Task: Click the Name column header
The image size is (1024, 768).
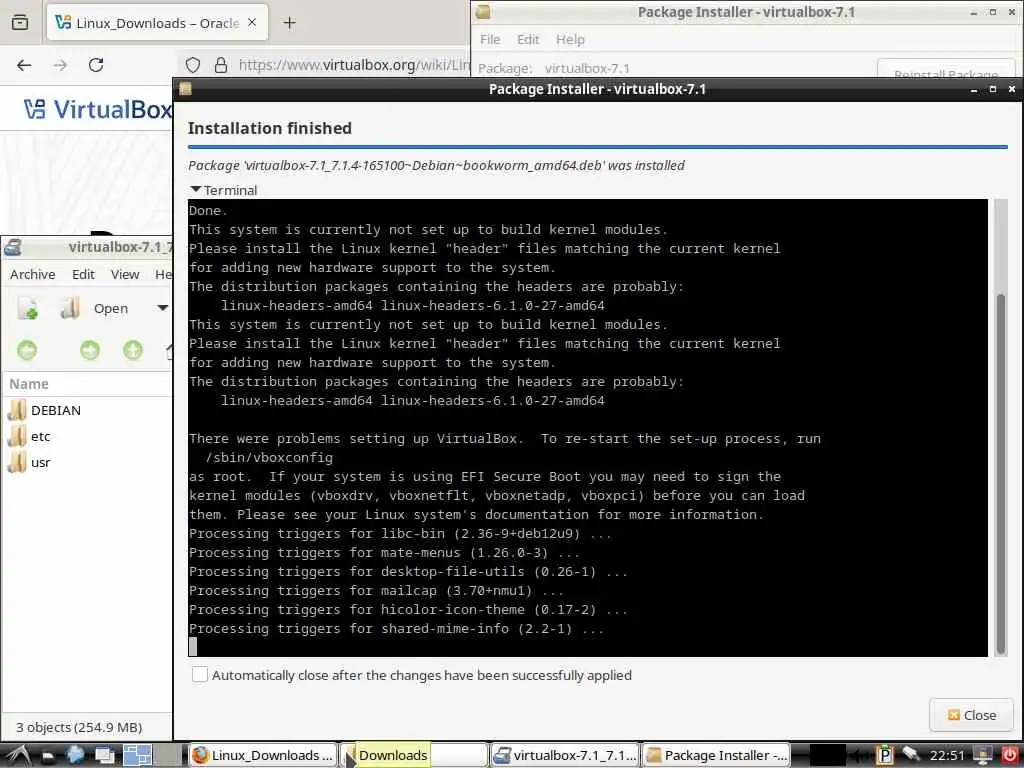Action: point(86,384)
